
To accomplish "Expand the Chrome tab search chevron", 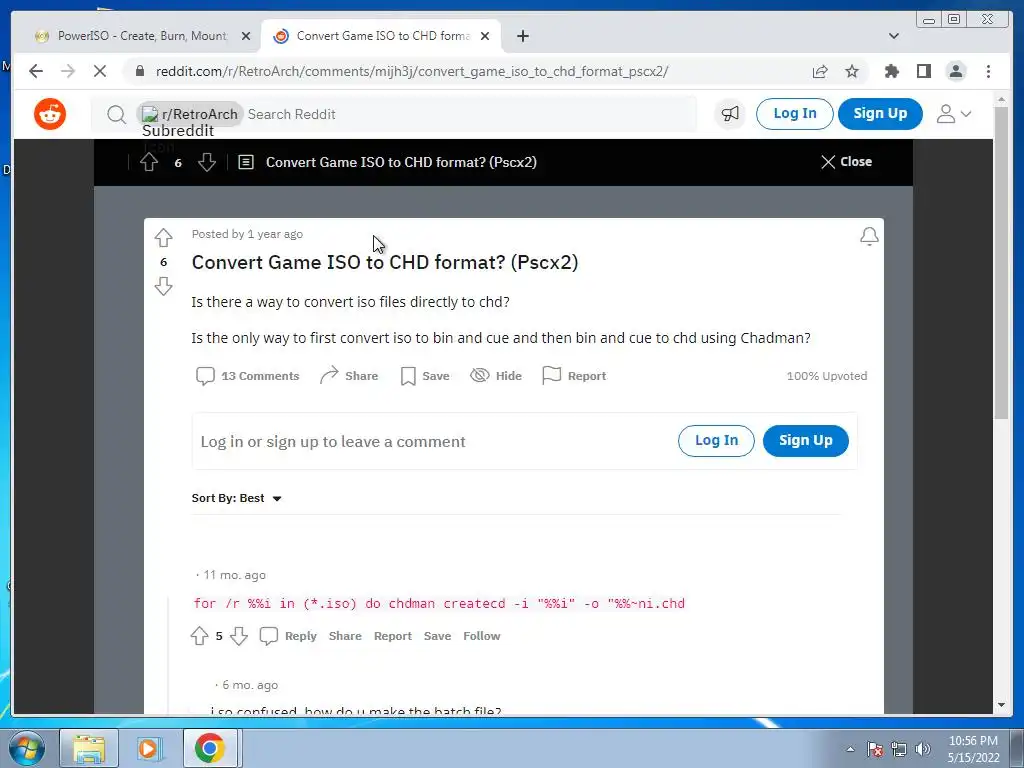I will (x=894, y=36).
